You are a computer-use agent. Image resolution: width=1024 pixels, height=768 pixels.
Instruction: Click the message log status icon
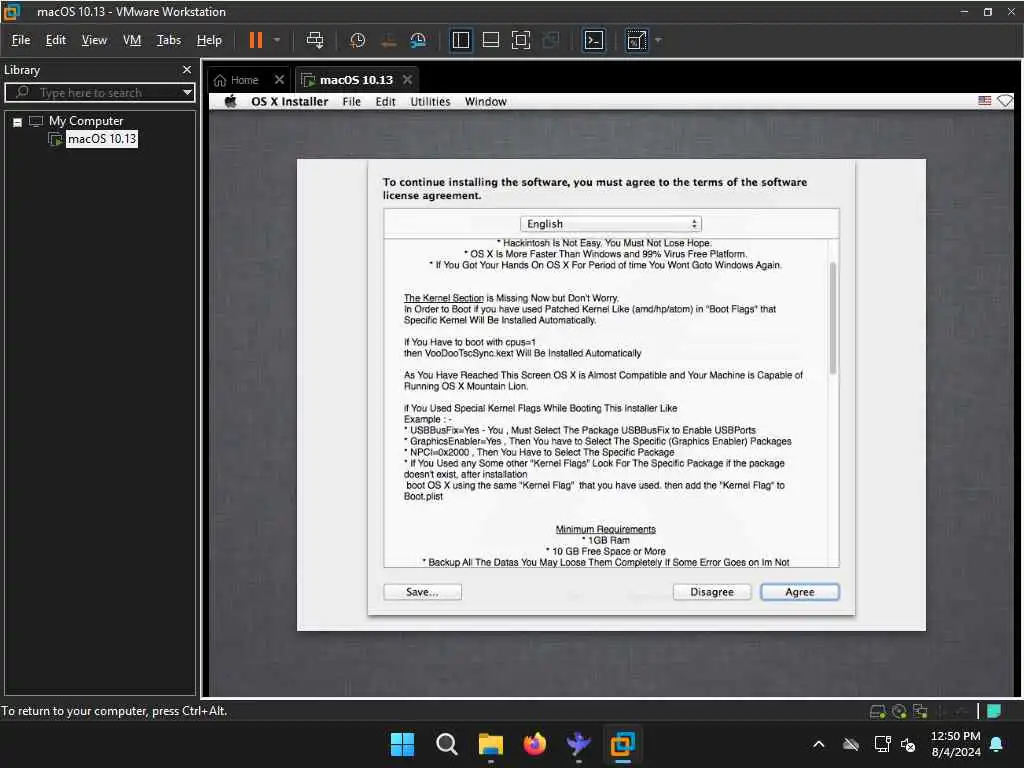pyautogui.click(x=994, y=711)
